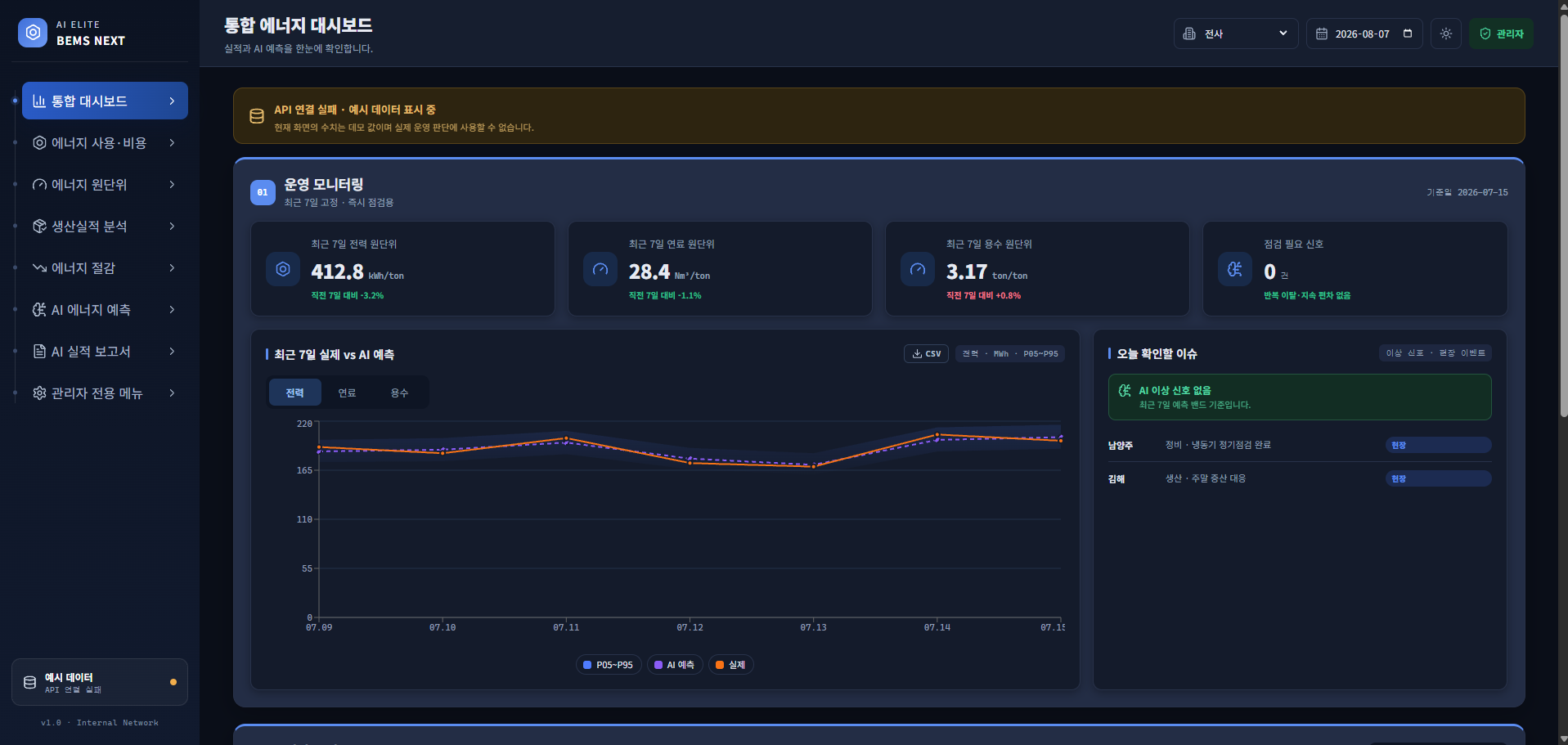Download chart data with CSV button
Image resolution: width=1568 pixels, height=745 pixels.
[x=927, y=353]
